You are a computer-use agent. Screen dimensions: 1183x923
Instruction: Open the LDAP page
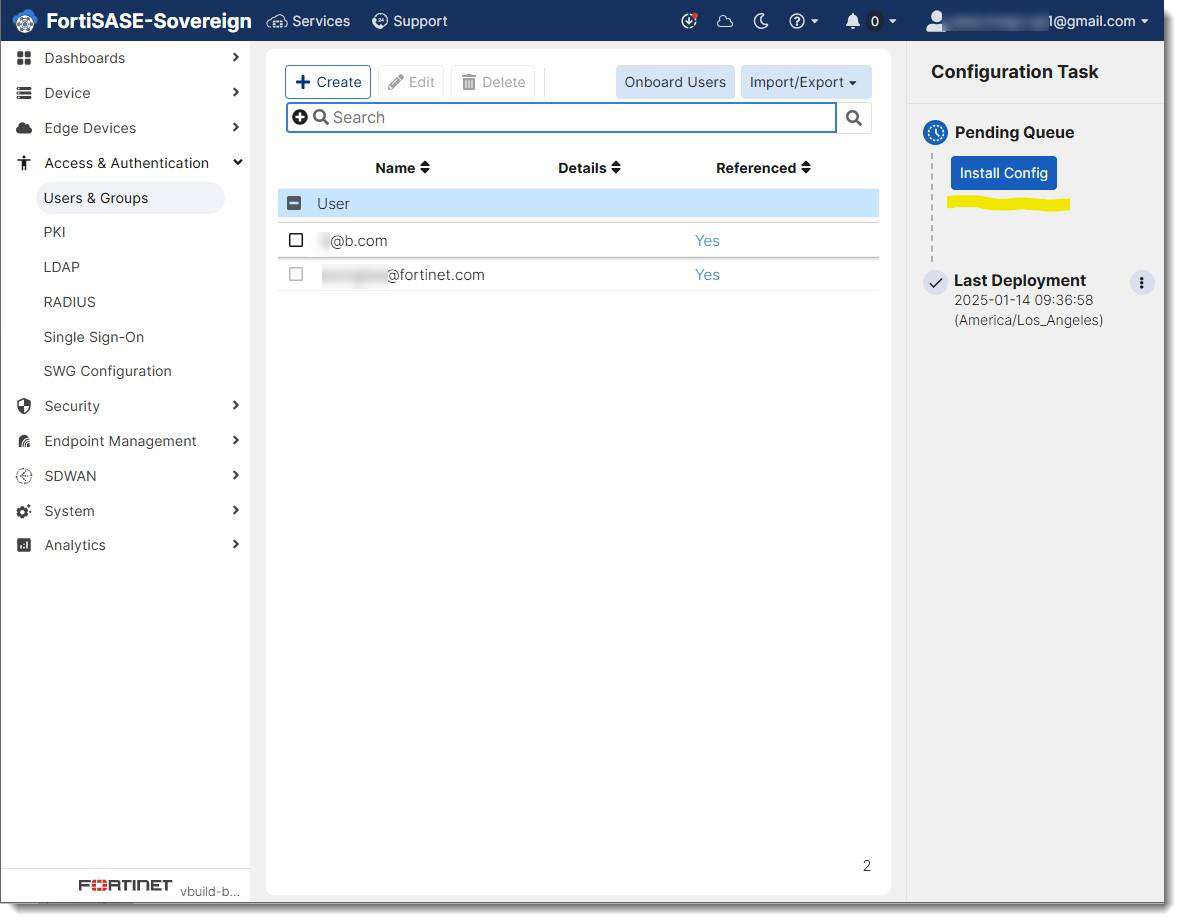pyautogui.click(x=61, y=267)
